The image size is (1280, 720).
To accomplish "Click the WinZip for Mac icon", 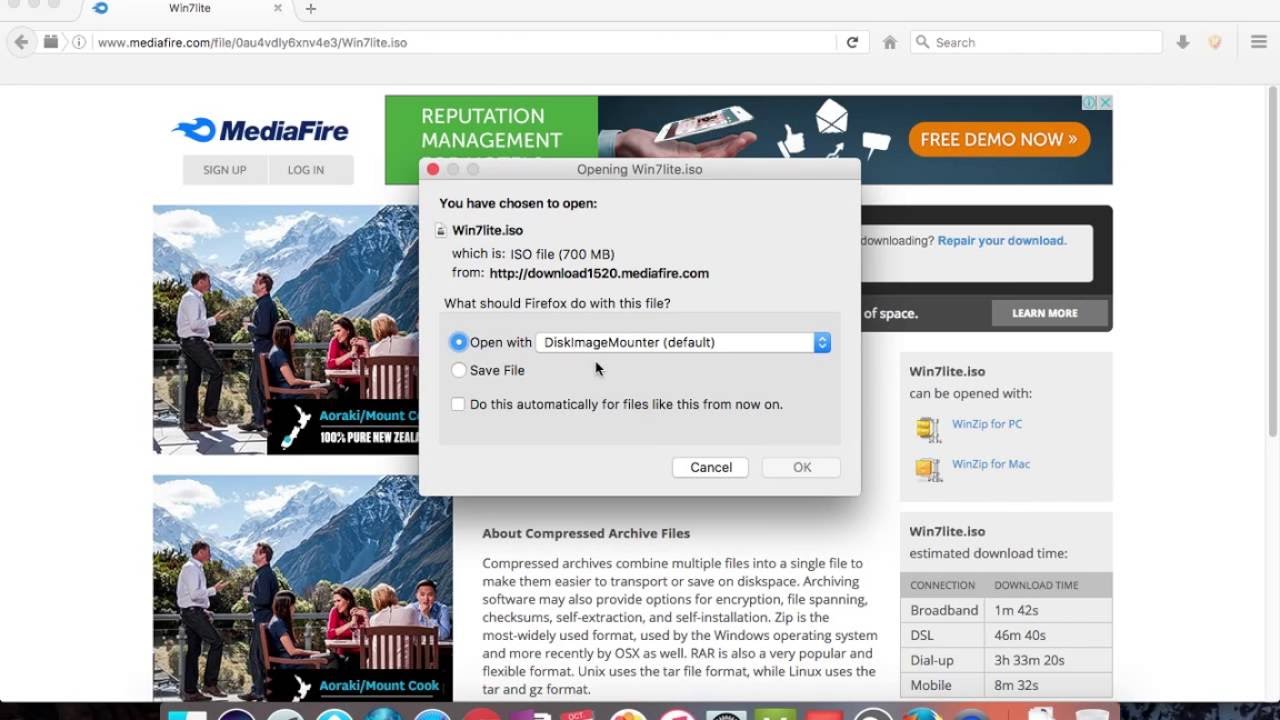I will click(x=928, y=468).
